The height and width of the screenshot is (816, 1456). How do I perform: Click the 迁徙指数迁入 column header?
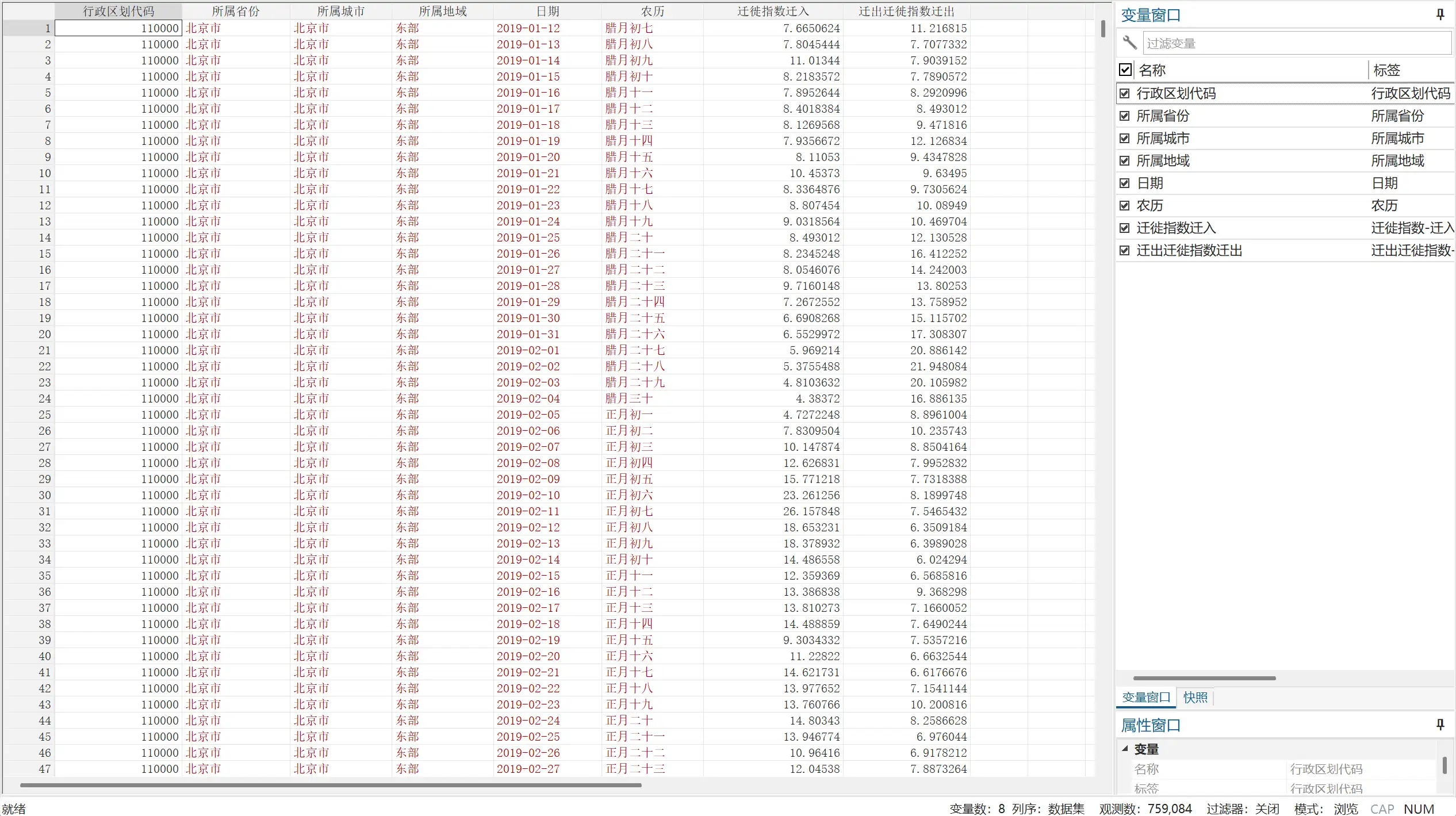pos(773,11)
